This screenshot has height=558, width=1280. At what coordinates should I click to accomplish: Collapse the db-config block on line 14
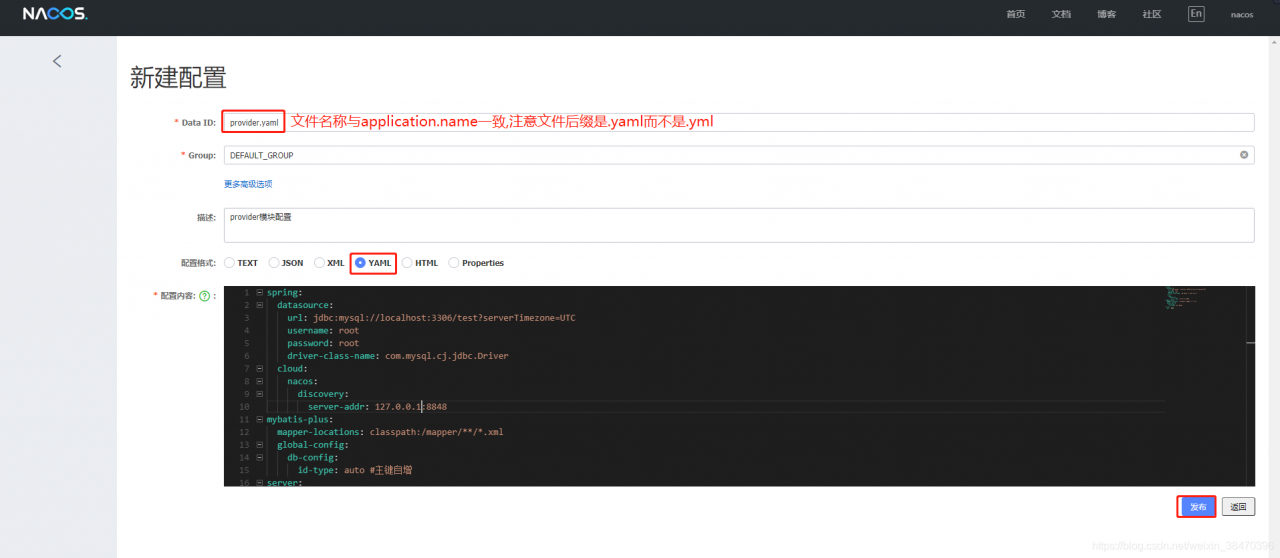tap(260, 457)
